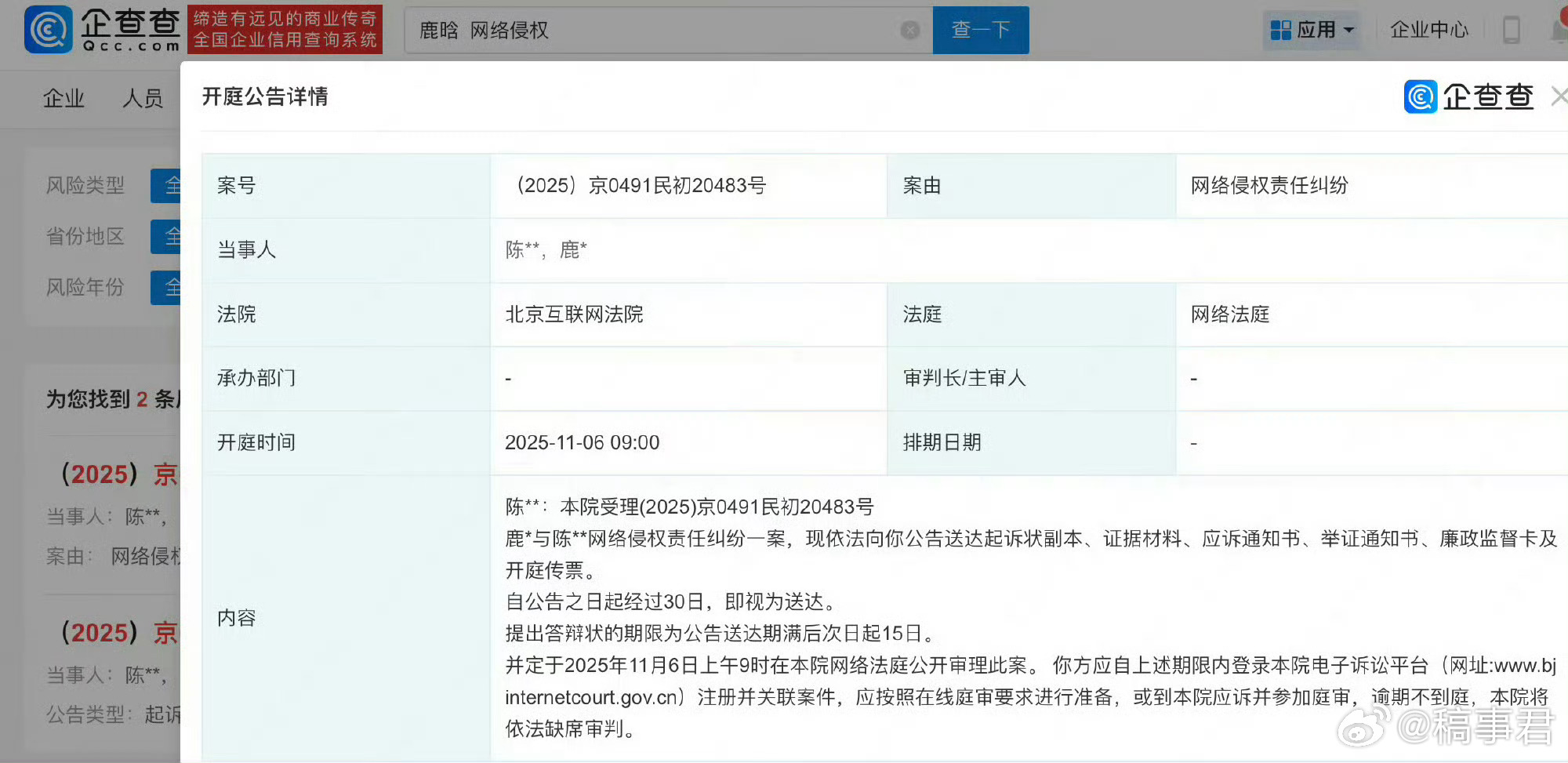
Task: Click the 企查查 logo in the dialog header
Action: (x=1468, y=96)
